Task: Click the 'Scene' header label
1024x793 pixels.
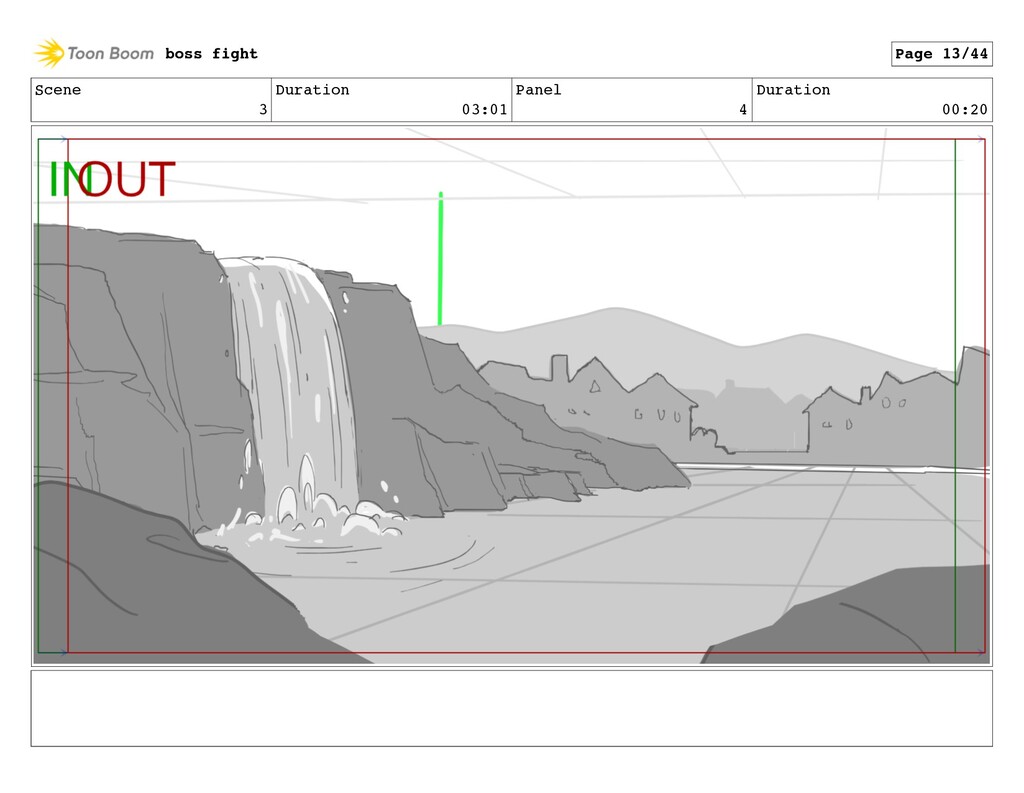Action: [58, 89]
